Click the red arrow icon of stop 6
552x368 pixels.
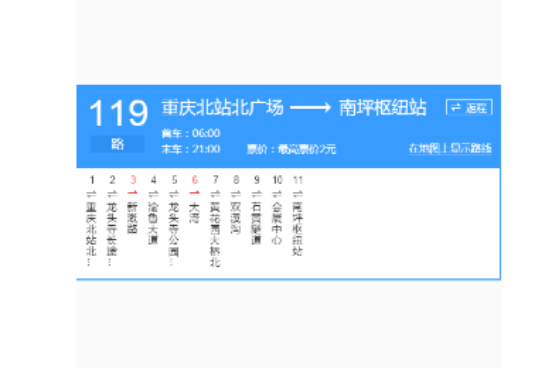(x=195, y=193)
